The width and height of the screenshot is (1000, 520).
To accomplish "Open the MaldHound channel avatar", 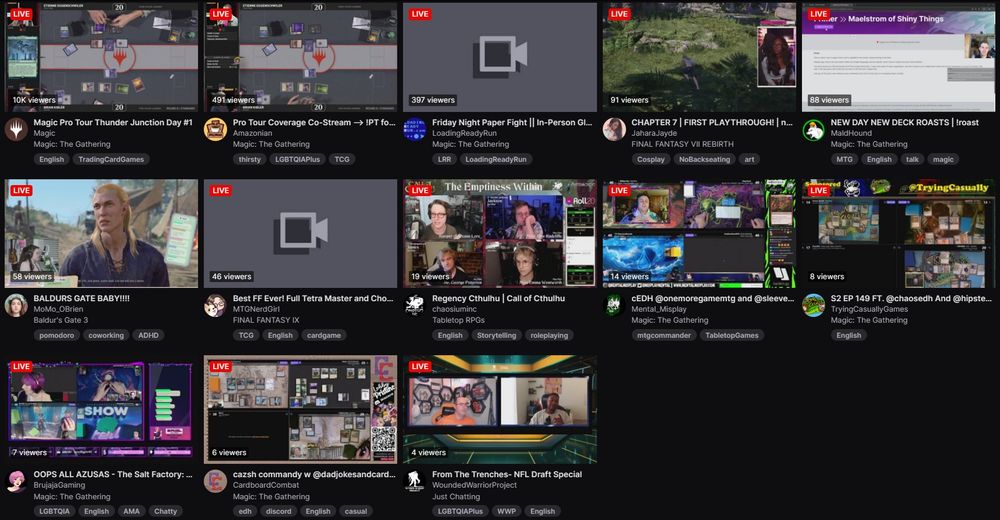I will 813,130.
